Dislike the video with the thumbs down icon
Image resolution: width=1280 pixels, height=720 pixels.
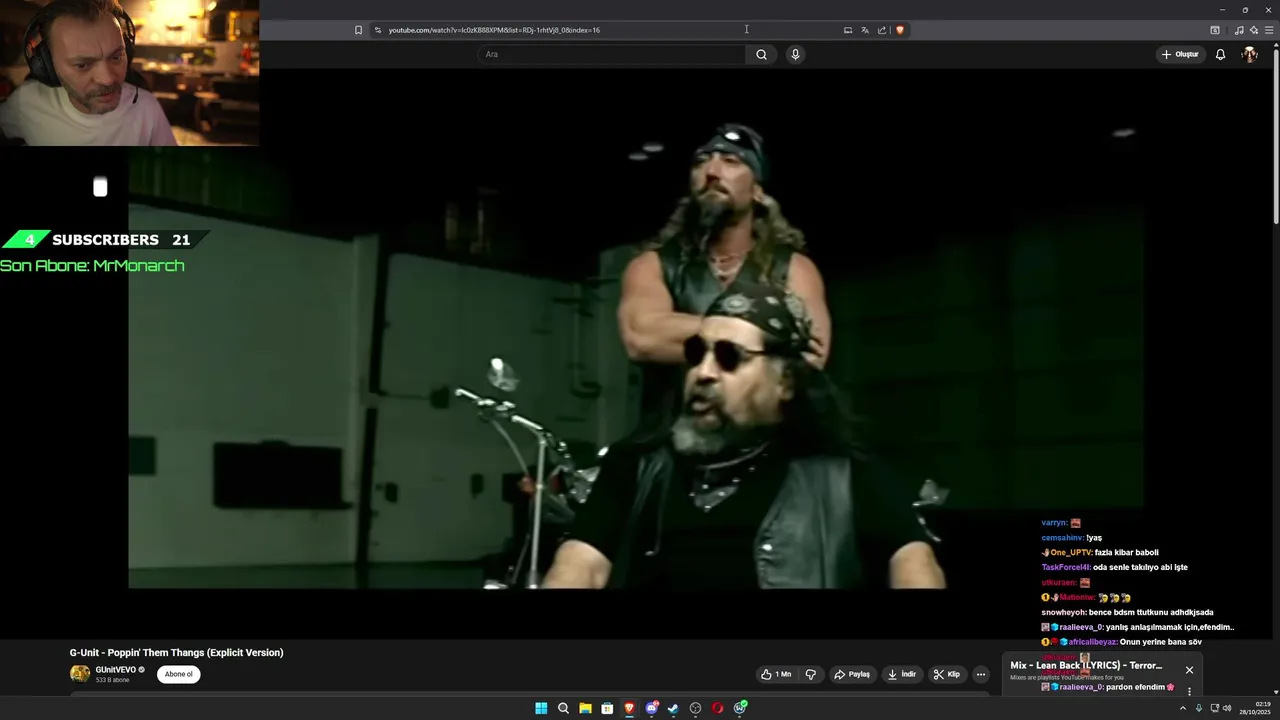click(x=811, y=674)
